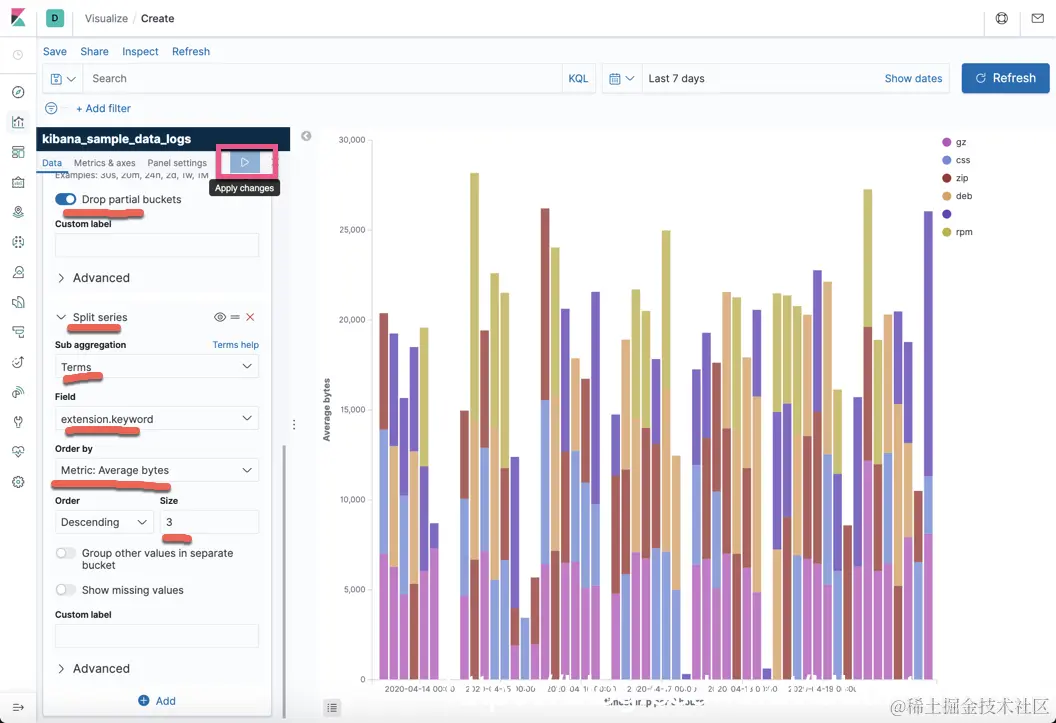Turn off Drop partial buckets switch
The width and height of the screenshot is (1056, 723).
[65, 199]
